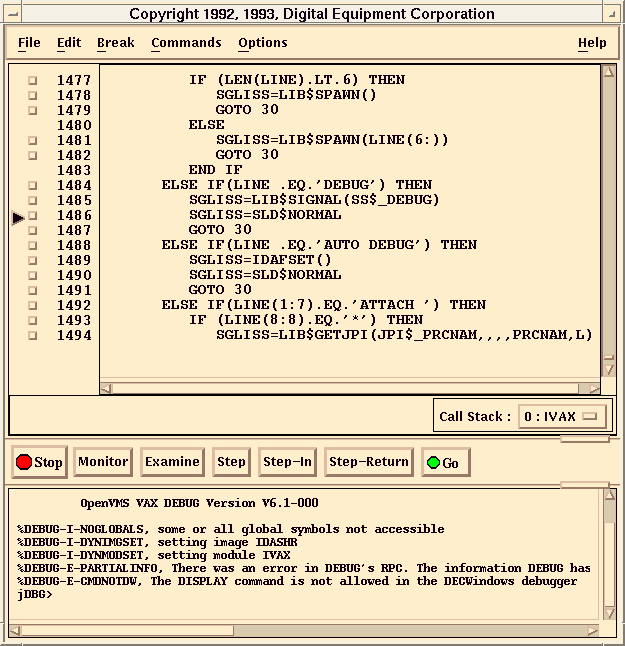Image resolution: width=625 pixels, height=646 pixels.
Task: Toggle the breakpoint on line 1477
Action: coord(32,80)
